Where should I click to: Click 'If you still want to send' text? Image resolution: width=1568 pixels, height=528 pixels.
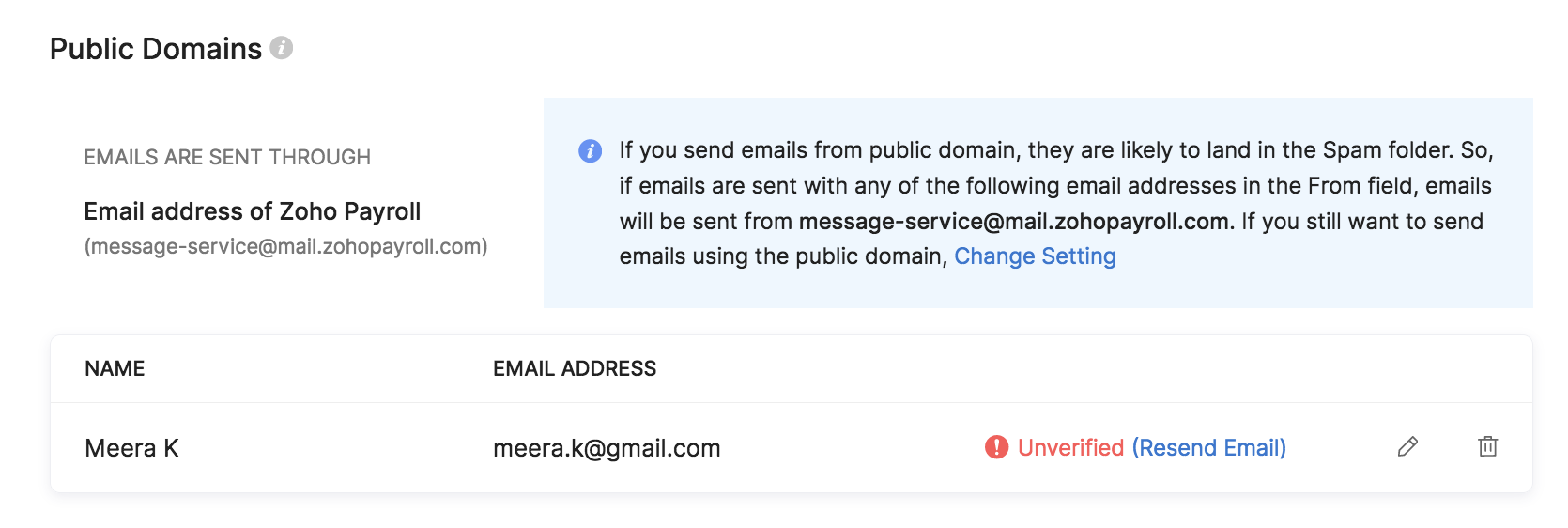[x=1361, y=222]
